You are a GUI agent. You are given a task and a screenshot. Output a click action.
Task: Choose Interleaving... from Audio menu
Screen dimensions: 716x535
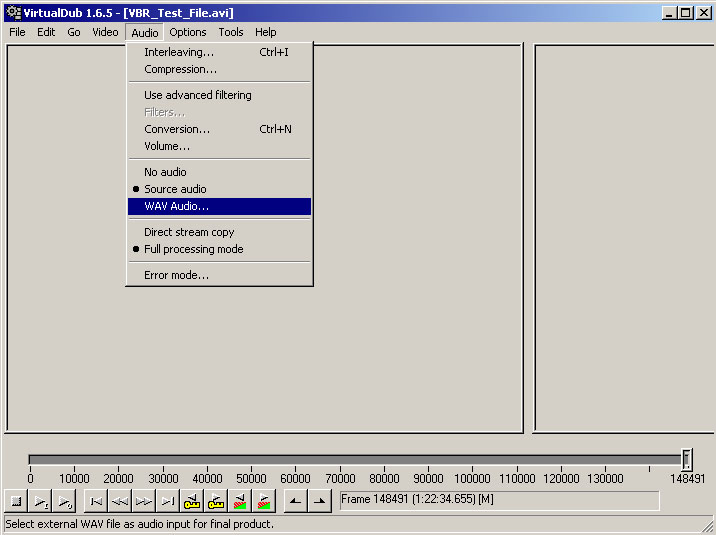click(x=219, y=52)
